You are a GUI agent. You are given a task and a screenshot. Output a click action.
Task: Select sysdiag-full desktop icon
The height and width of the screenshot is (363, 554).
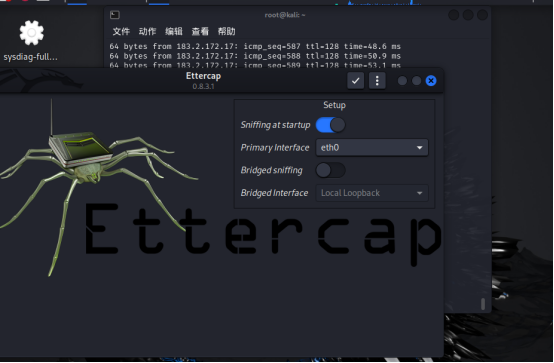click(x=31, y=40)
